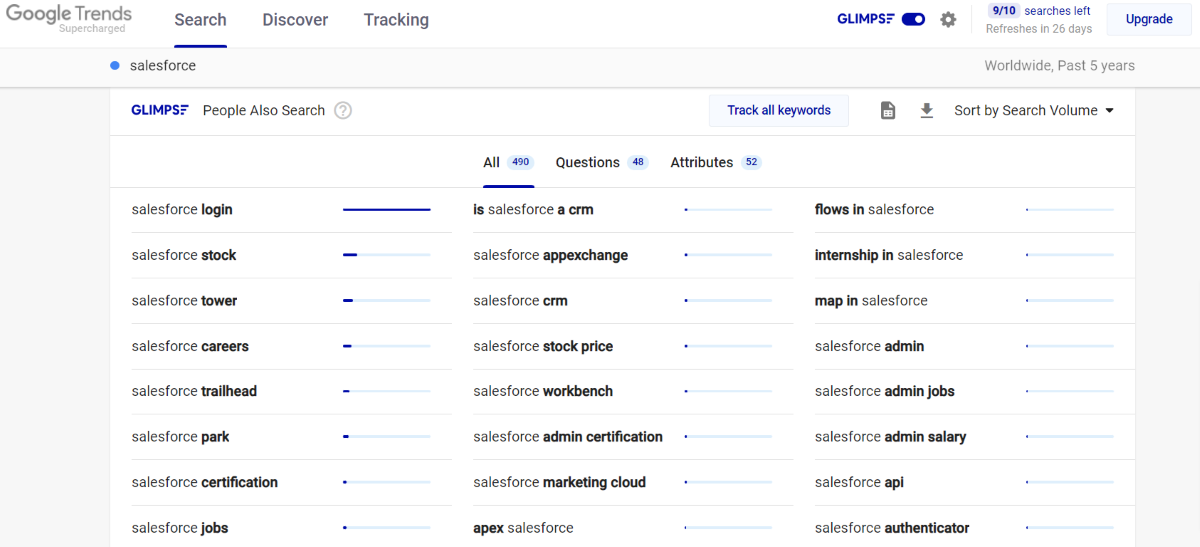Click the searches left counter
This screenshot has width=1200, height=547.
pos(1040,11)
